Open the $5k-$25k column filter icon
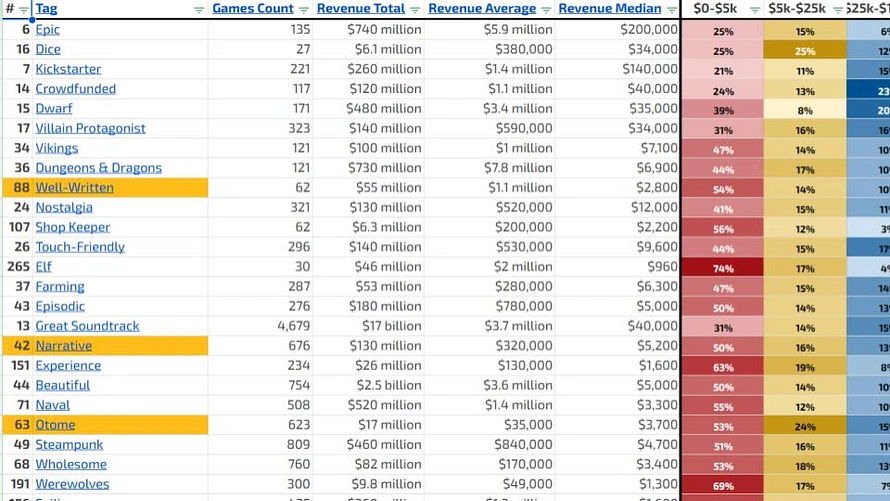Image resolution: width=890 pixels, height=501 pixels. [838, 10]
